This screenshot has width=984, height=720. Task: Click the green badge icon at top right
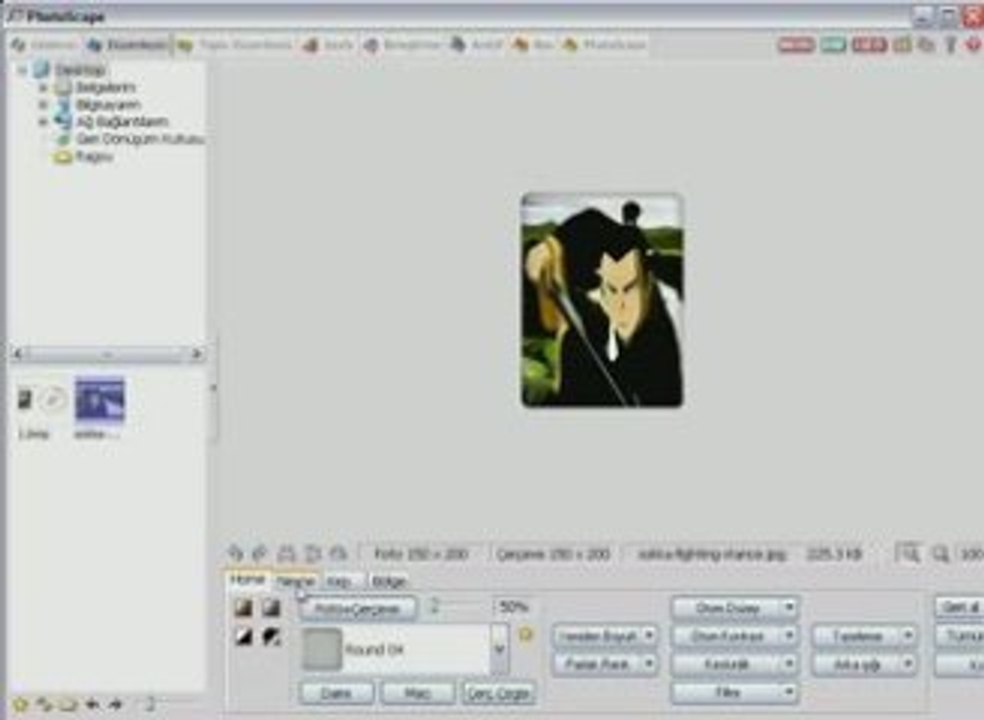click(833, 45)
